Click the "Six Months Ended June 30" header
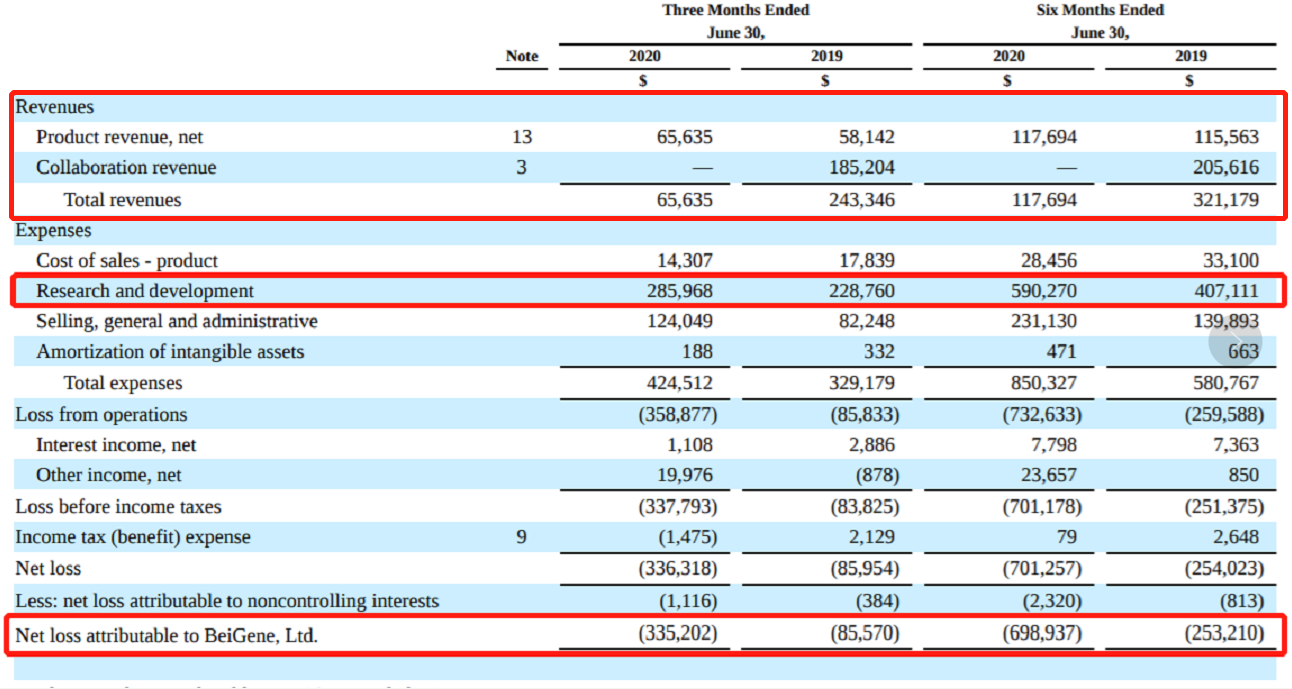Screen dimensions: 1292x689 coord(1099,20)
